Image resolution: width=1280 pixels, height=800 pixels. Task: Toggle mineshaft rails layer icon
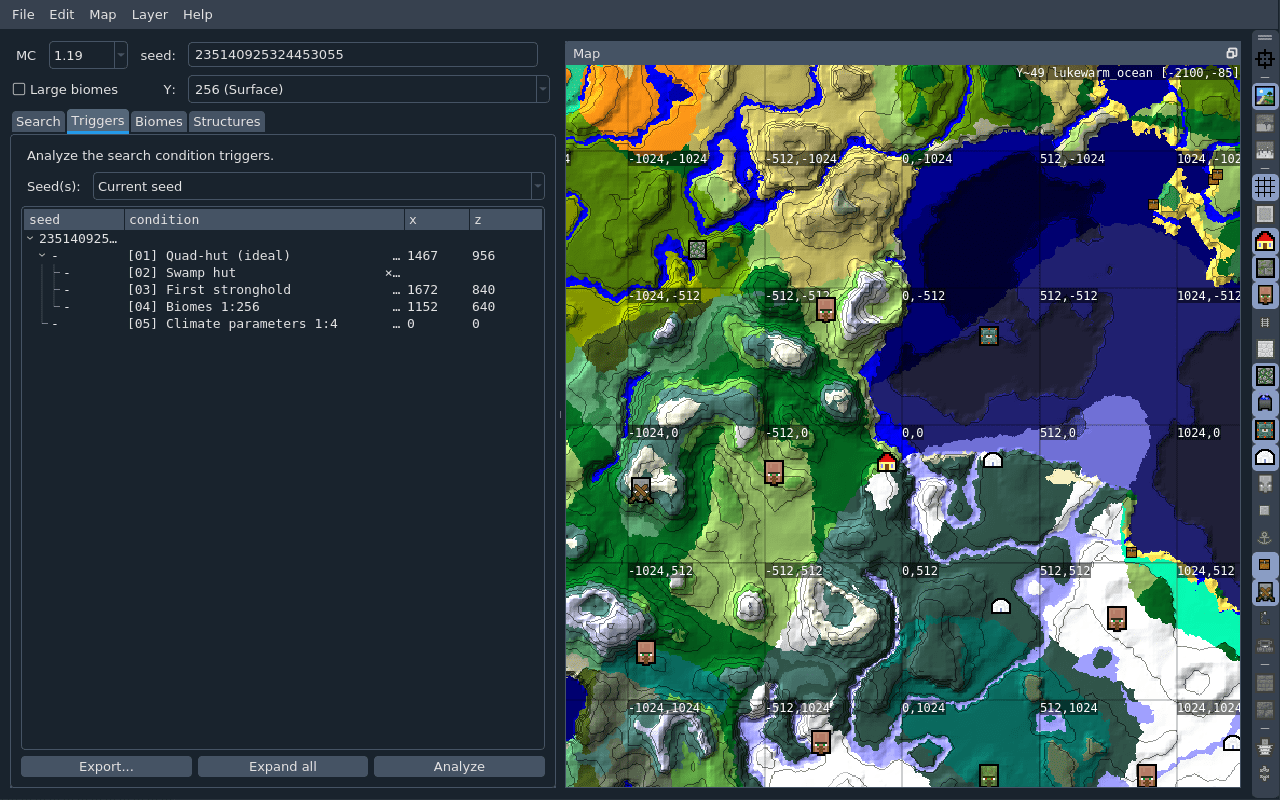1264,322
